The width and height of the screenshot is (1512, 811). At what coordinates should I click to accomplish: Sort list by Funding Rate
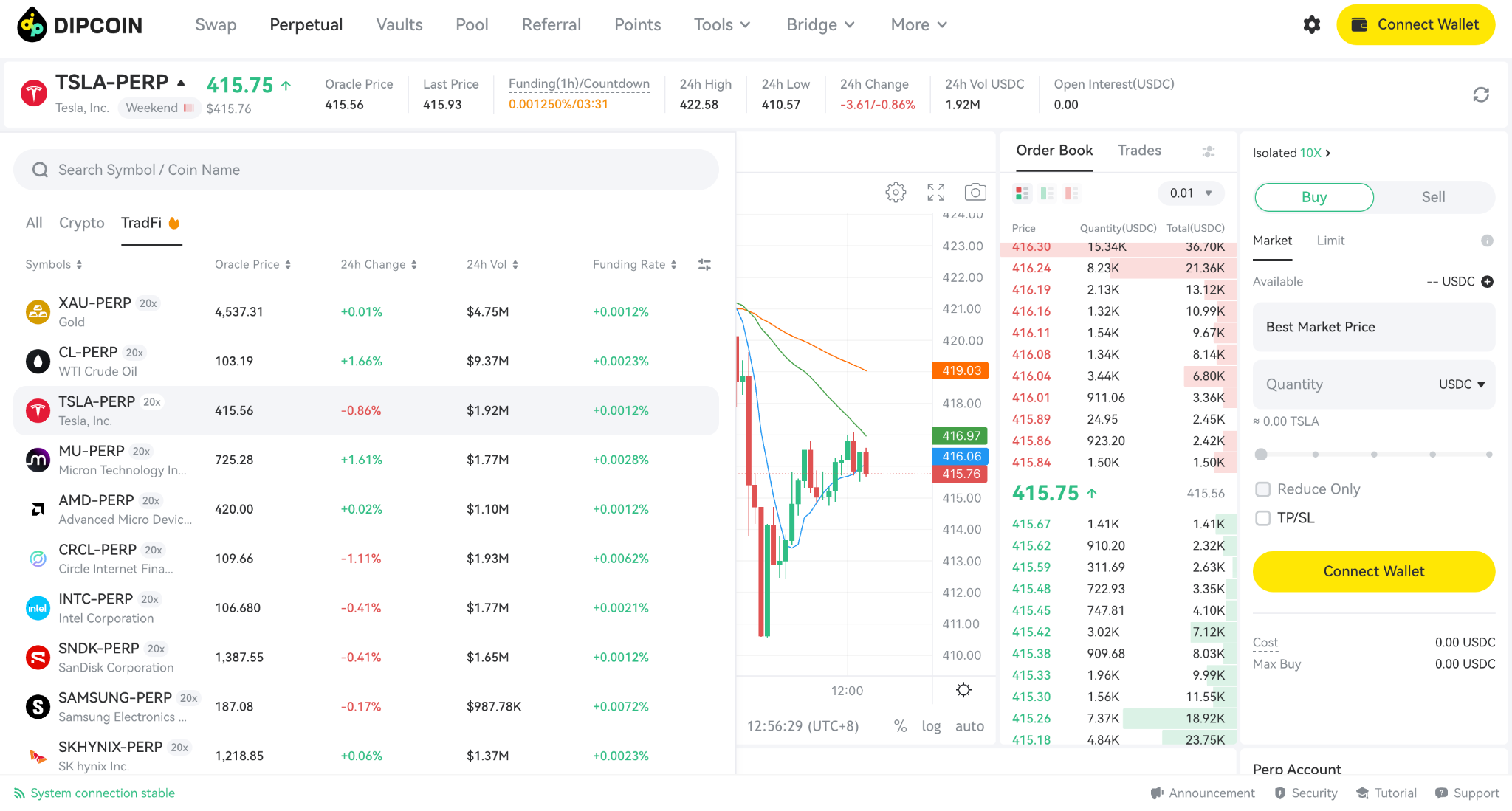(x=635, y=265)
